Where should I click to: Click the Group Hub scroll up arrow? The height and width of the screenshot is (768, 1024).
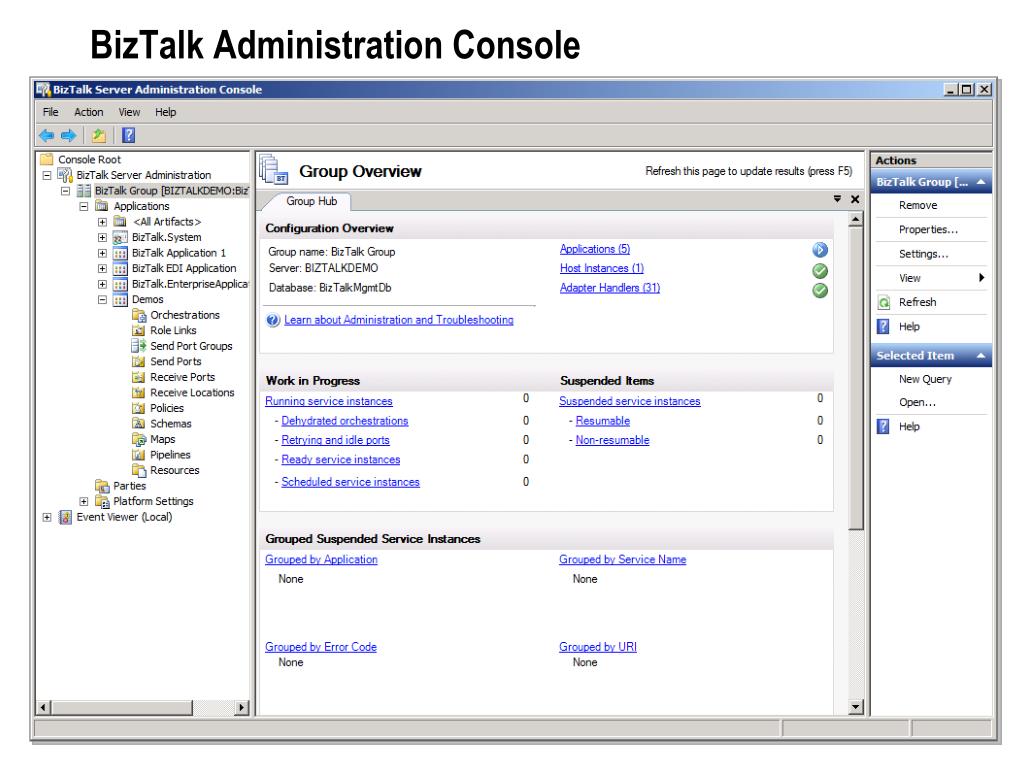(x=856, y=220)
